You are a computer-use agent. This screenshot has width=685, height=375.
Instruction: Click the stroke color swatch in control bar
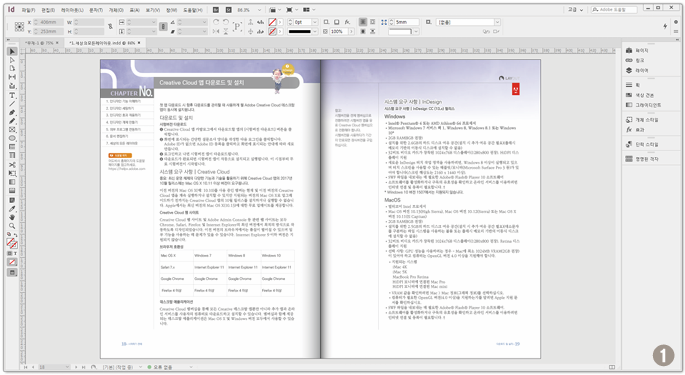click(272, 31)
